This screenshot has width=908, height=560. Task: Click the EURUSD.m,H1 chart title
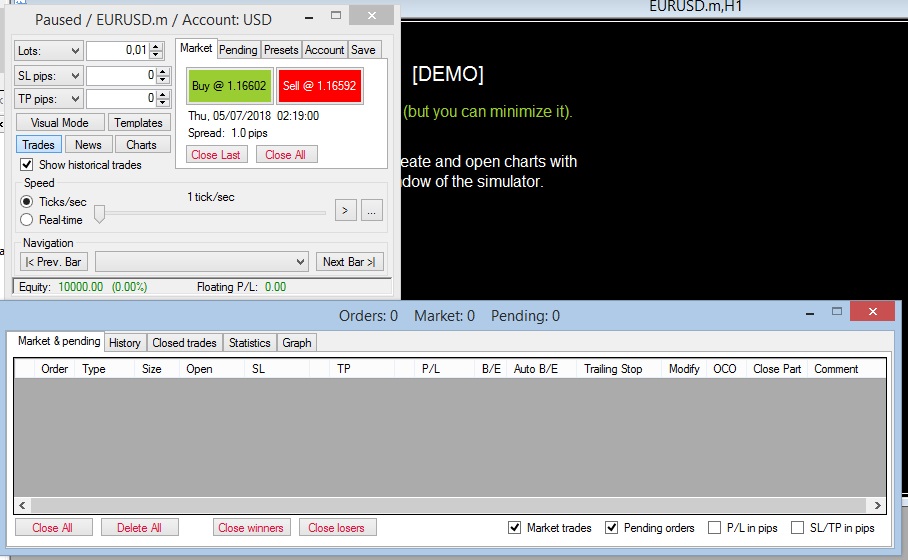tap(695, 7)
